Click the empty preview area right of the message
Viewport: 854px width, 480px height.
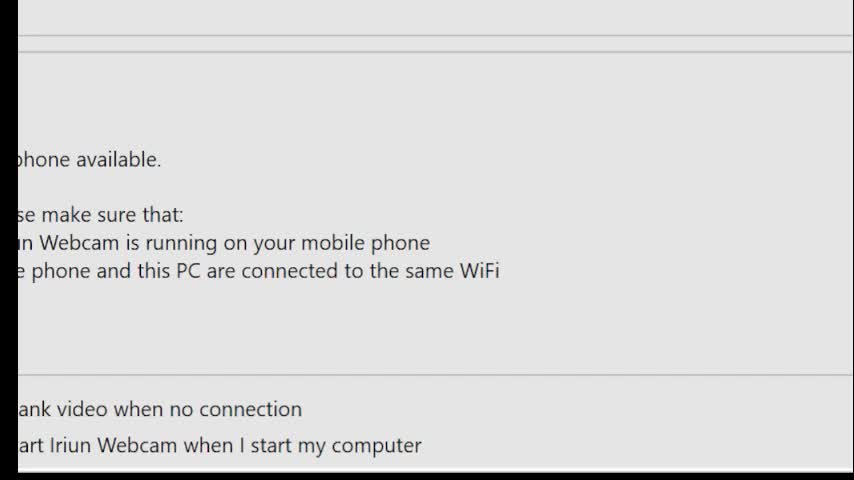coord(675,212)
